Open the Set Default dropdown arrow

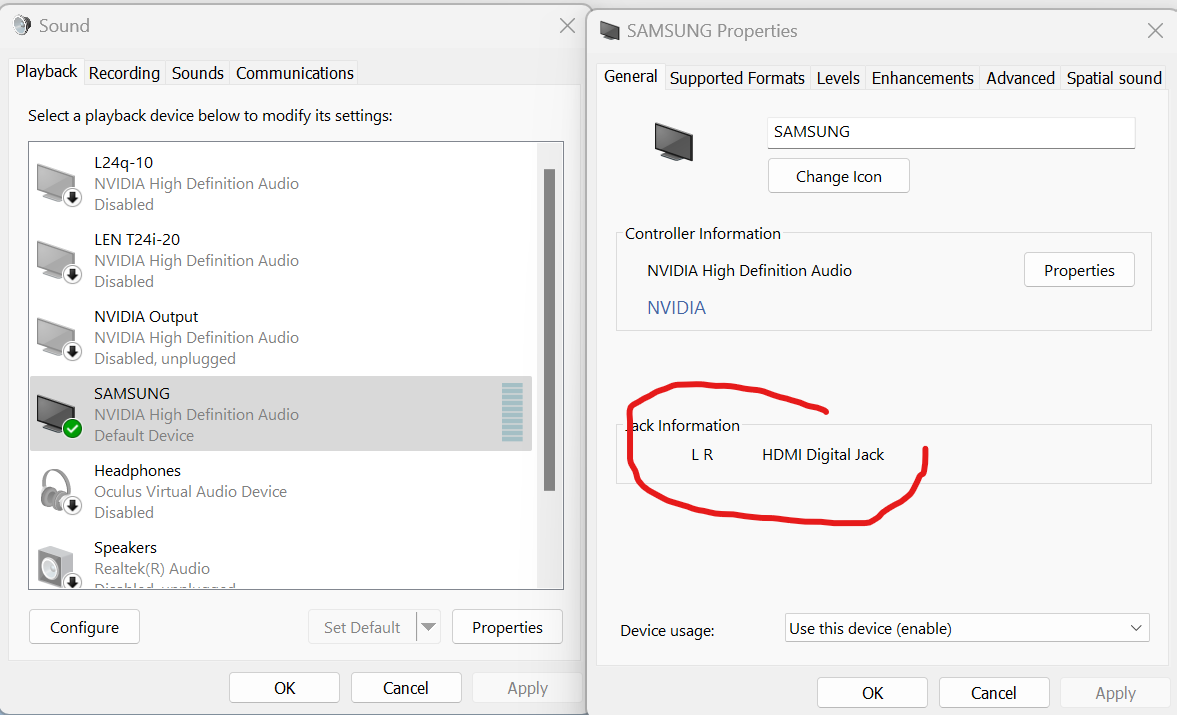tap(429, 627)
